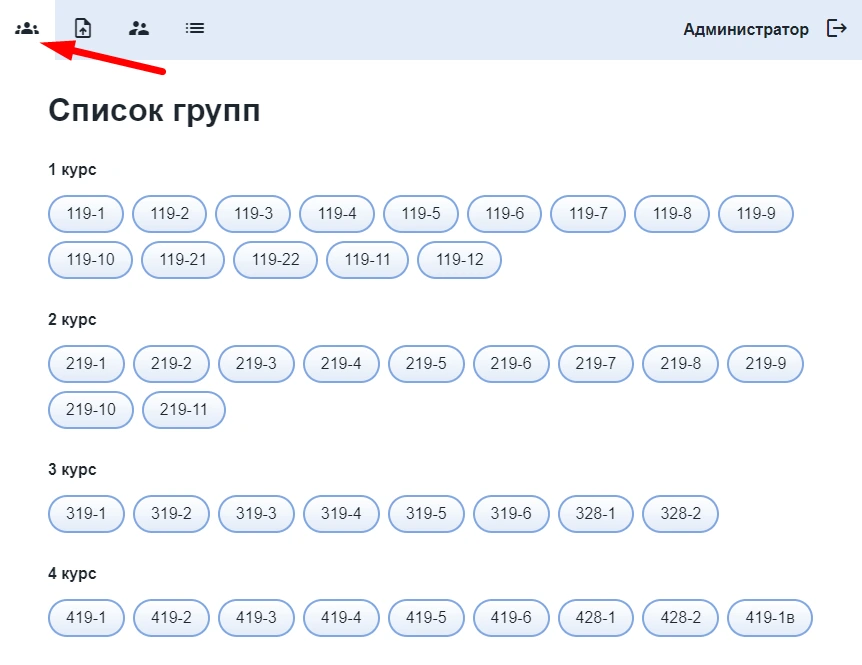Click the 3 курс label
Screen dimensions: 862x665
72,470
